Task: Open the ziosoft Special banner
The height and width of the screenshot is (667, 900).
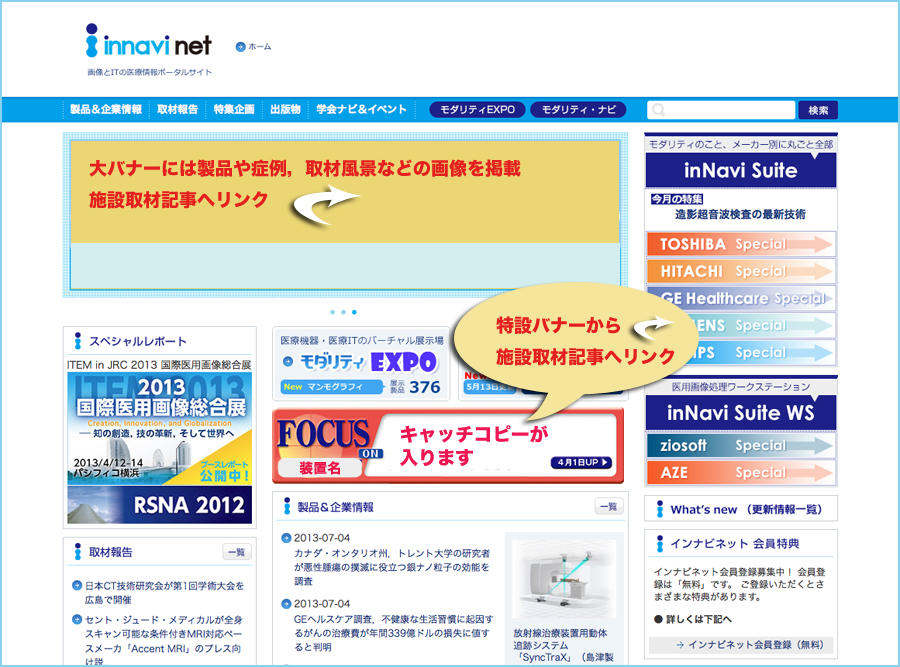Action: (x=740, y=445)
